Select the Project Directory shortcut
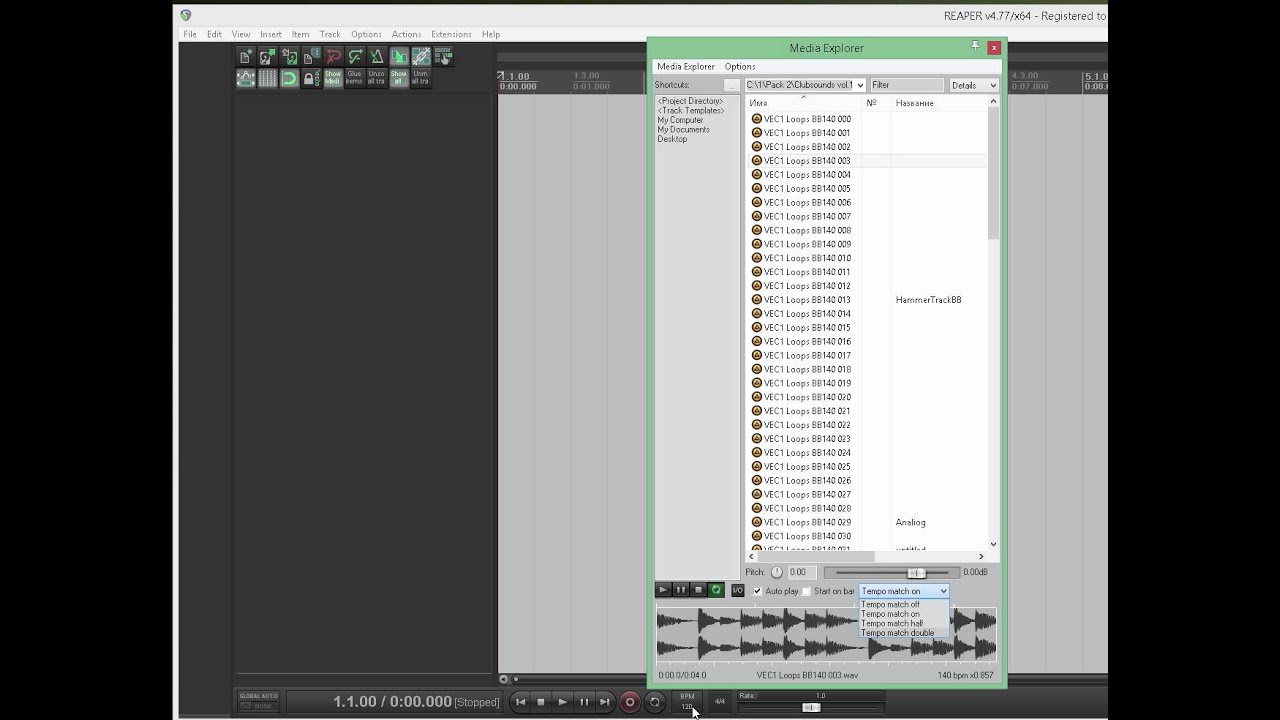This screenshot has height=720, width=1280. 690,101
